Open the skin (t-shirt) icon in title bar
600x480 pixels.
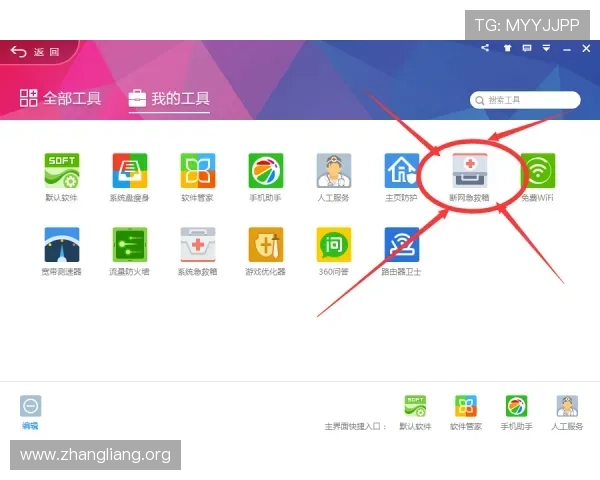coord(507,48)
